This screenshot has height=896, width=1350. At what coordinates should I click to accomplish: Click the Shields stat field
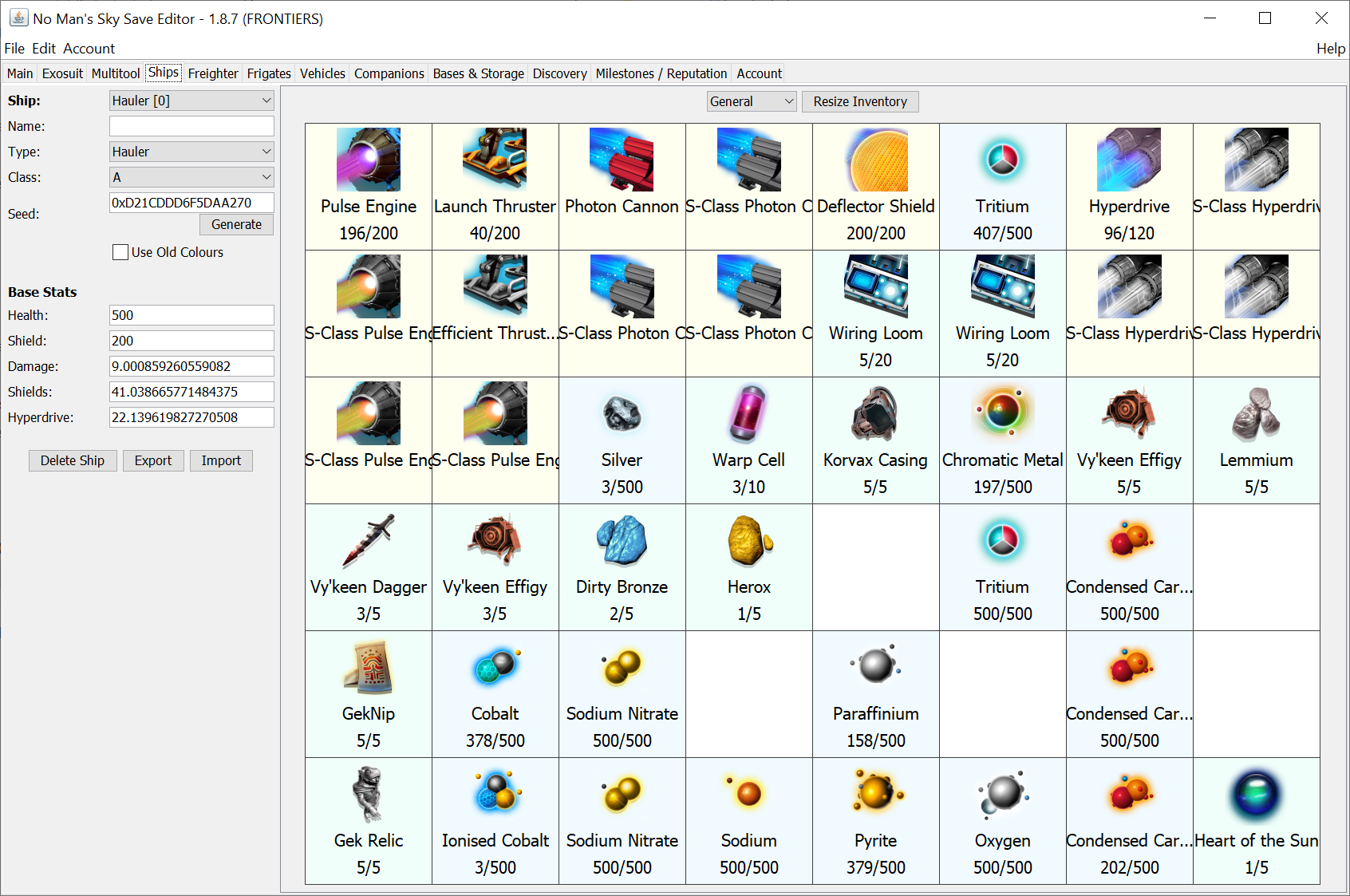pyautogui.click(x=191, y=392)
